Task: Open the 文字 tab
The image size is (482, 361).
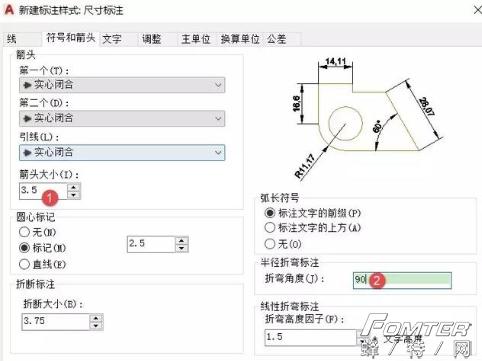Action: [x=118, y=39]
